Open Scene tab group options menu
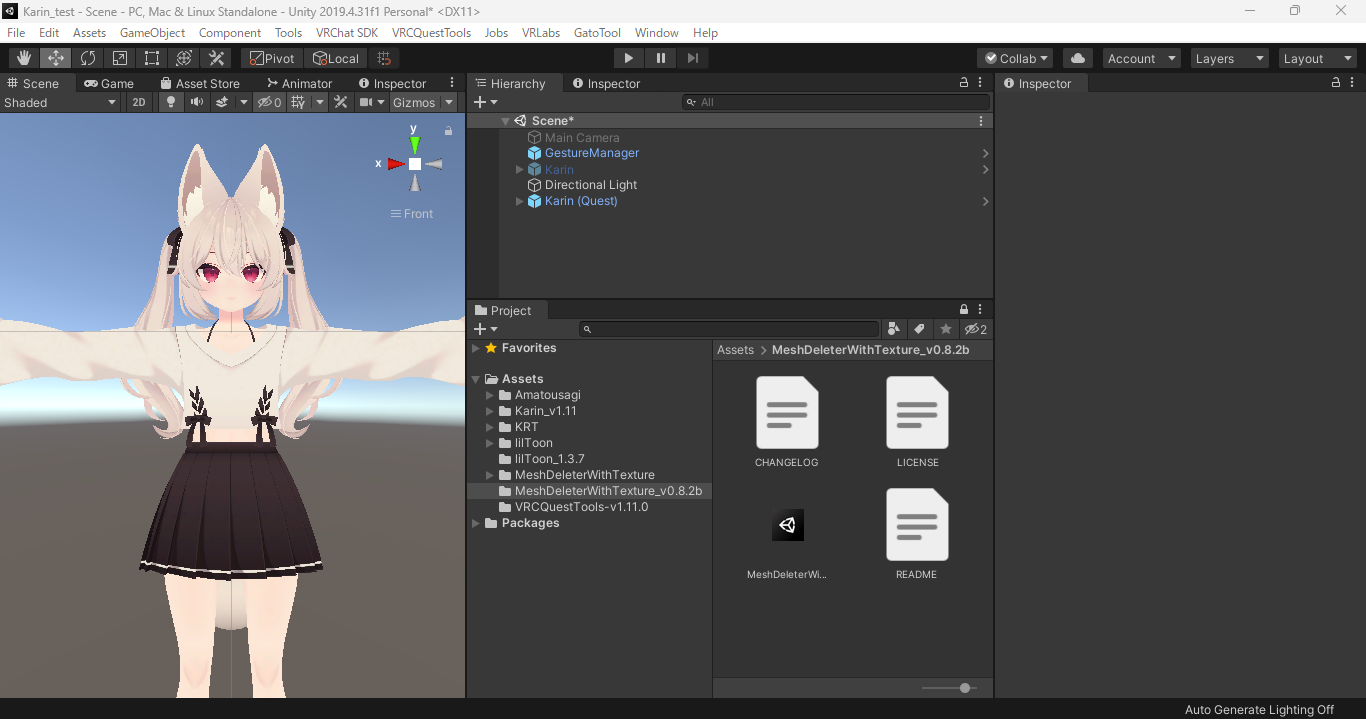This screenshot has width=1366, height=719. click(452, 83)
